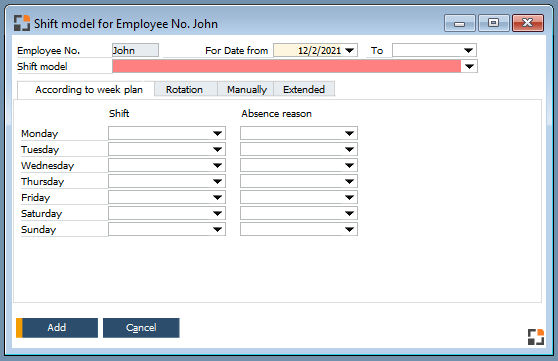Click the red Shift model field
Screen dimensions: 558x361
coord(286,66)
